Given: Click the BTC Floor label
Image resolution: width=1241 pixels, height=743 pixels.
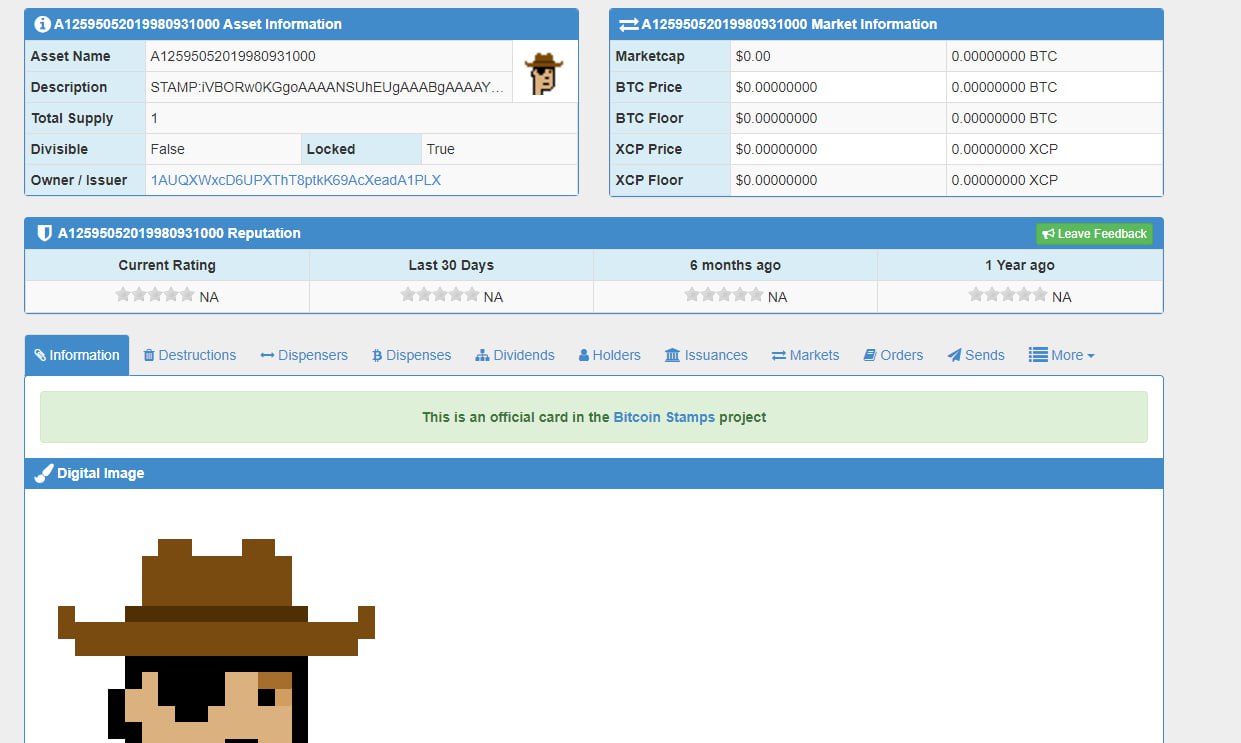Looking at the screenshot, I should (x=650, y=118).
